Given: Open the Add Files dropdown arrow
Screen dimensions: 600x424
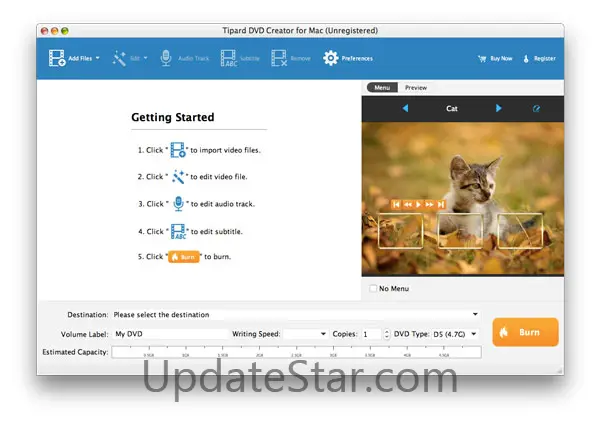Looking at the screenshot, I should click(x=98, y=58).
